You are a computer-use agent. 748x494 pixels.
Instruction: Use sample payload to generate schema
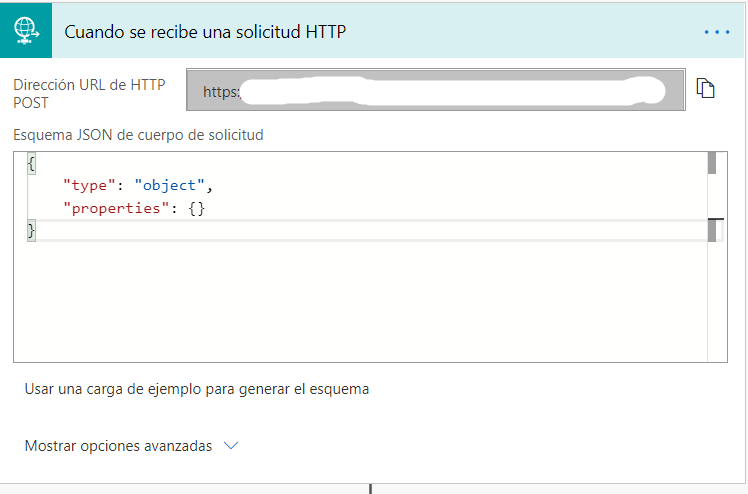197,389
